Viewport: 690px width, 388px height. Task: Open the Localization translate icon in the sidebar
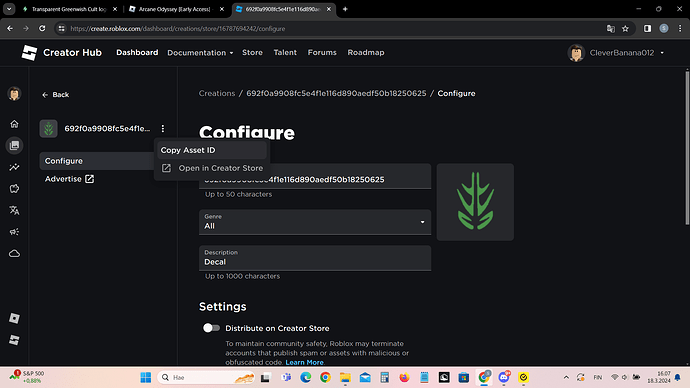click(14, 210)
